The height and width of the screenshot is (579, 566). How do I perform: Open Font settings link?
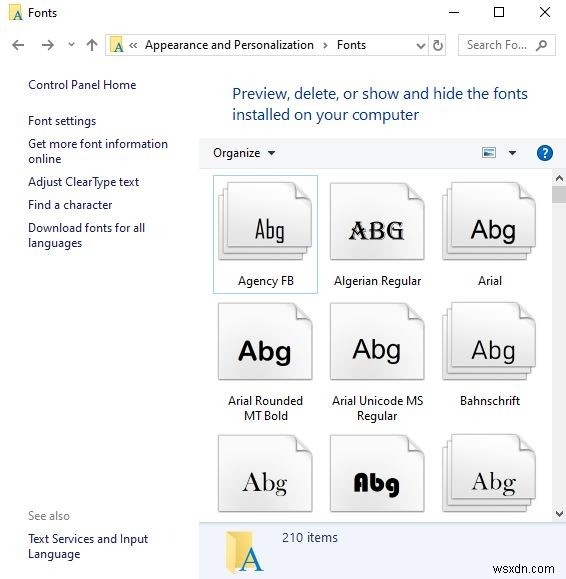62,121
